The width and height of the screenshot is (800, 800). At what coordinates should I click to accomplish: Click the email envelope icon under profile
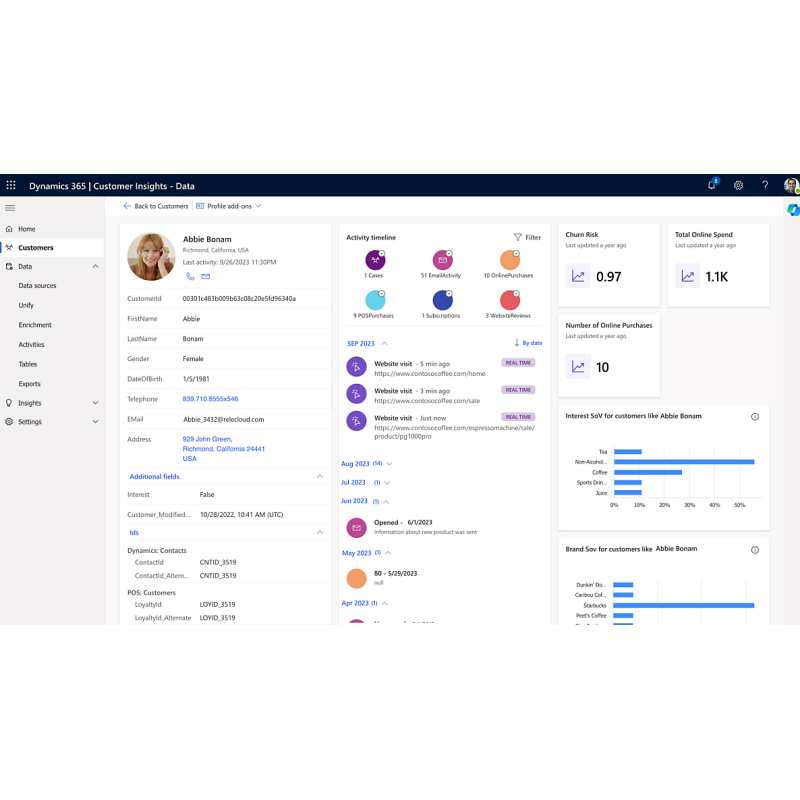(206, 276)
